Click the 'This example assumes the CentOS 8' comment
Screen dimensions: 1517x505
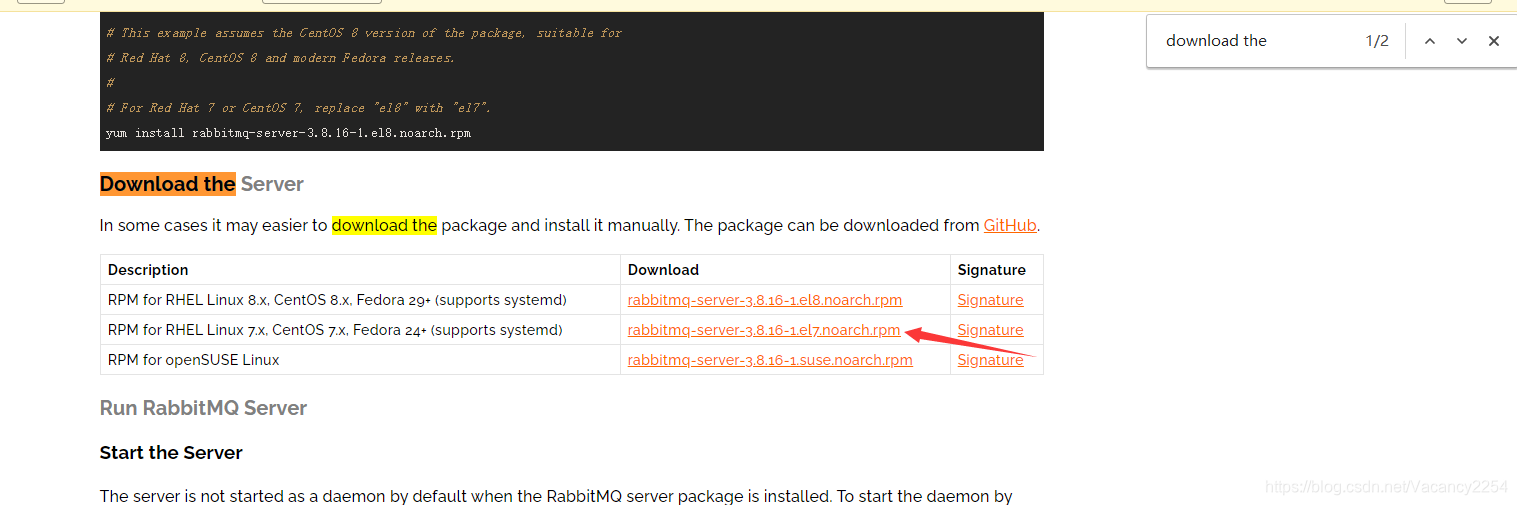tap(364, 33)
